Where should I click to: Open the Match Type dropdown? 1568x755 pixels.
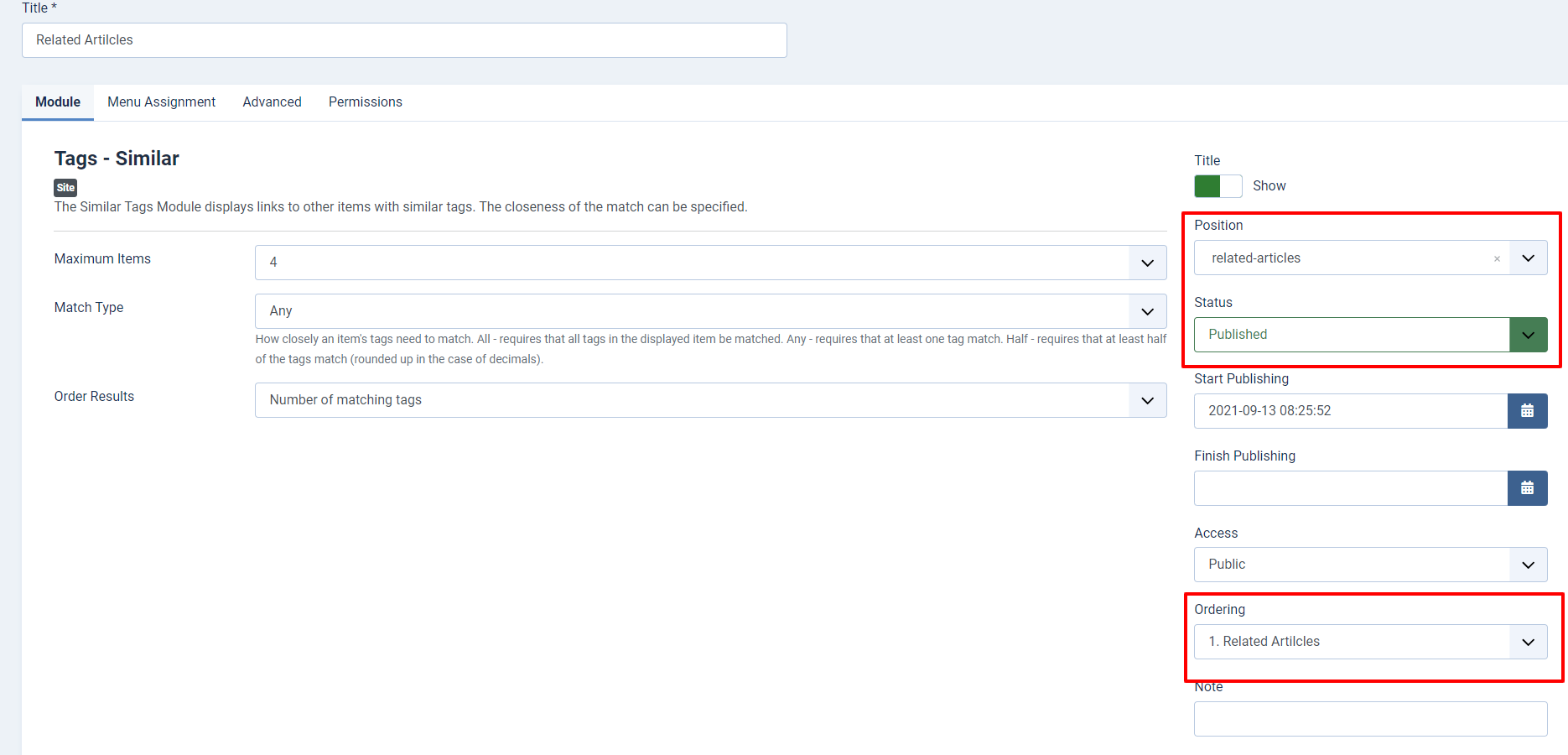tap(710, 311)
